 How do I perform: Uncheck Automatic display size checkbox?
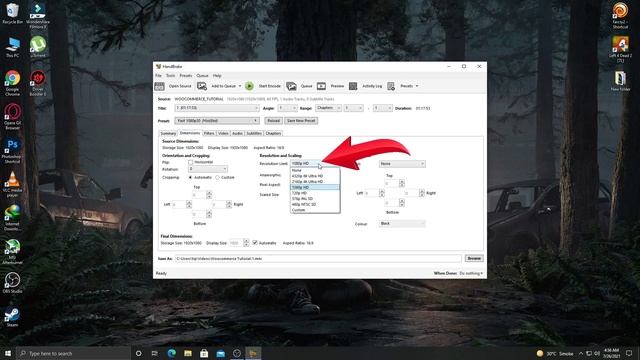255,243
